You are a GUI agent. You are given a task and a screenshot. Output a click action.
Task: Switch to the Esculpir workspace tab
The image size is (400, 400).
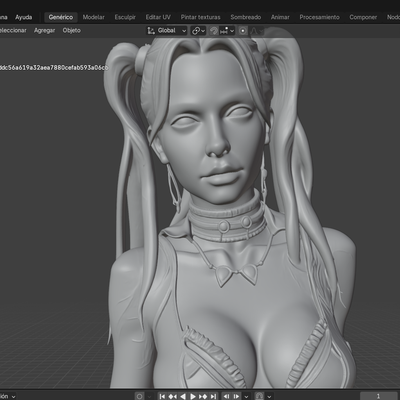125,17
